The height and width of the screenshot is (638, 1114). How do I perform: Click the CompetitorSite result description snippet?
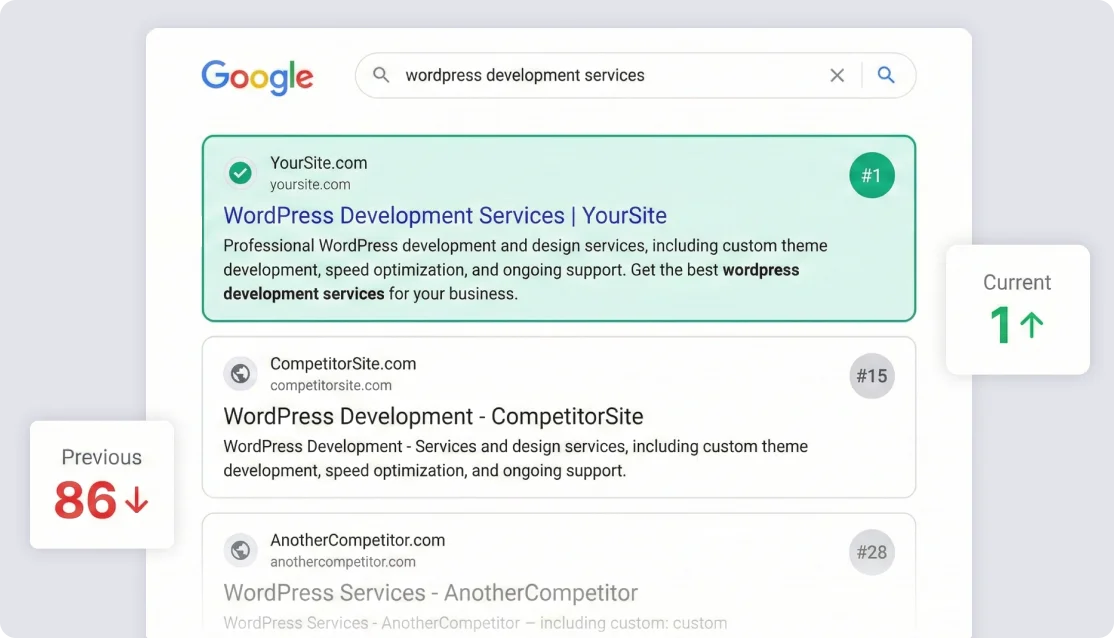coord(515,458)
